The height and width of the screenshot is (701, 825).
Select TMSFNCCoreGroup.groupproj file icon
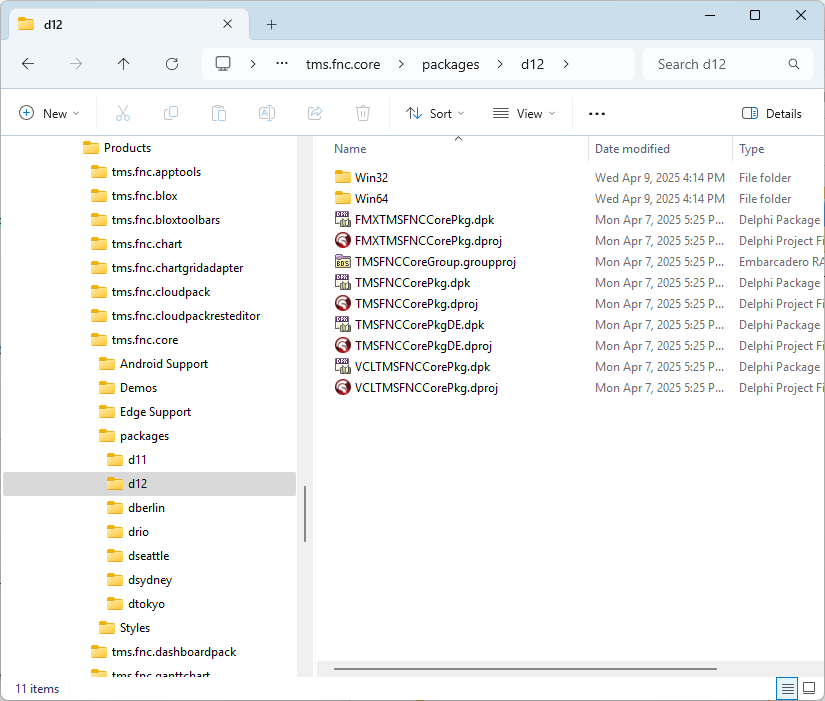click(x=343, y=262)
